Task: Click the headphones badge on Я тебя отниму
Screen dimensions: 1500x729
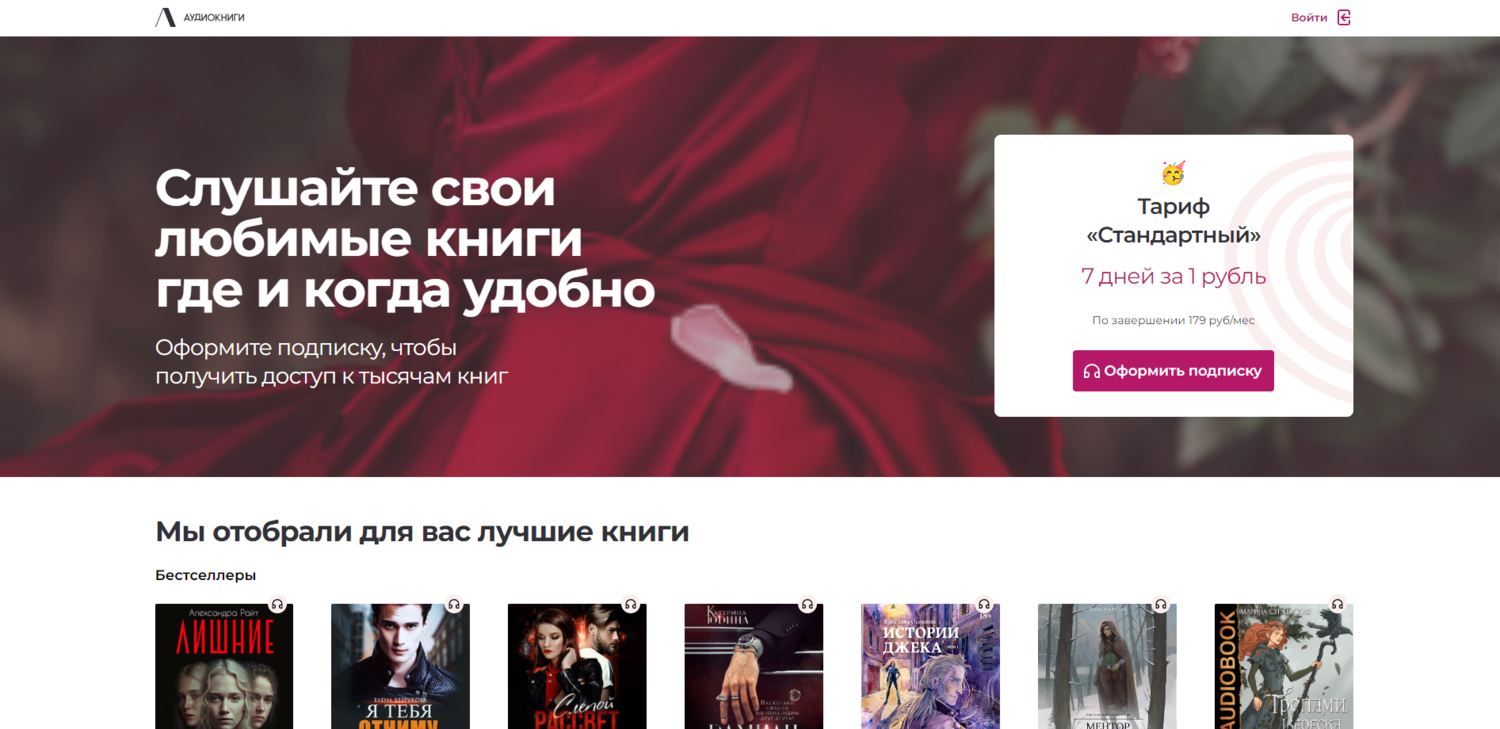Action: point(454,604)
